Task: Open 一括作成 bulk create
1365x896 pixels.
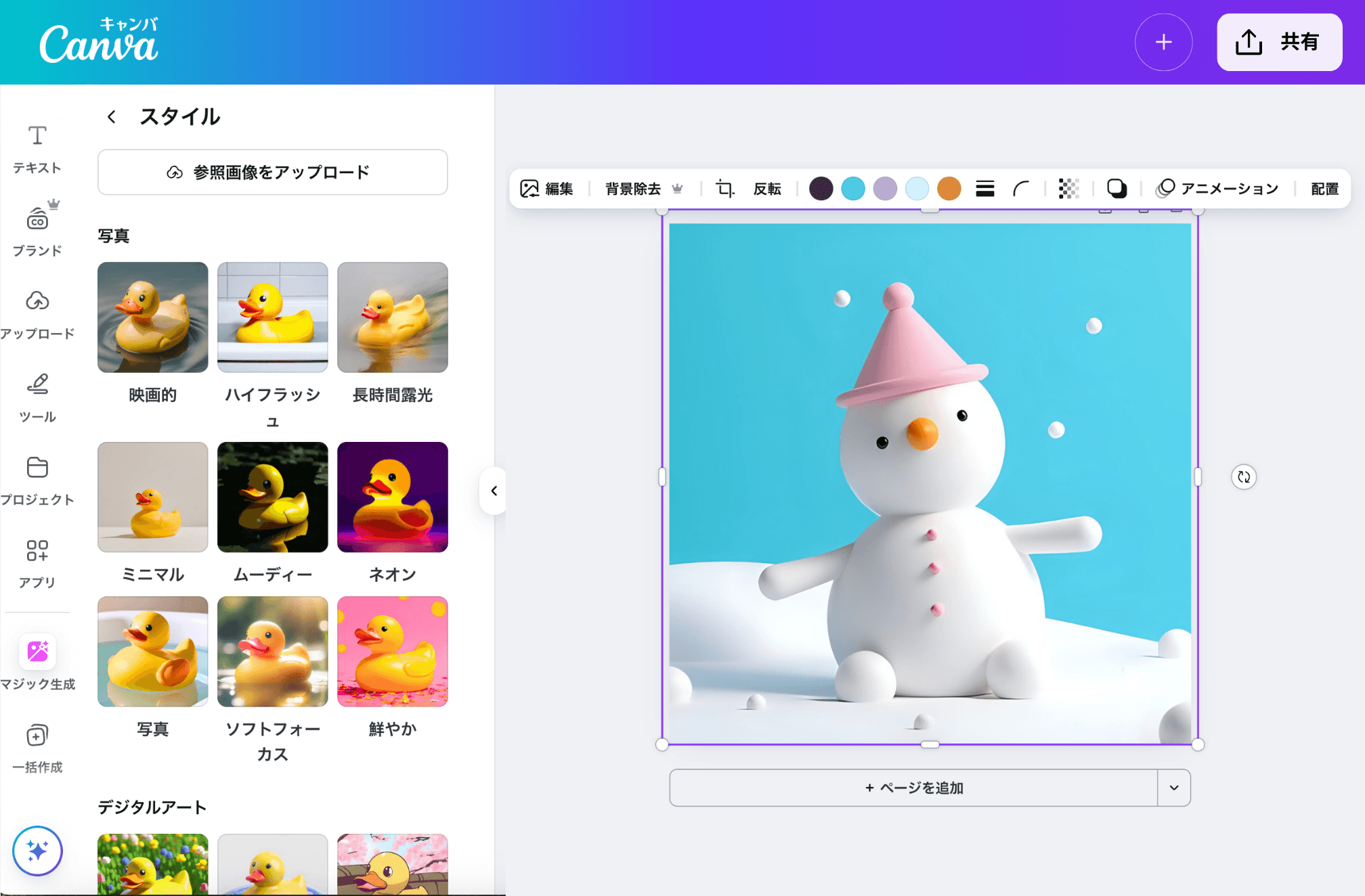Action: 37,748
